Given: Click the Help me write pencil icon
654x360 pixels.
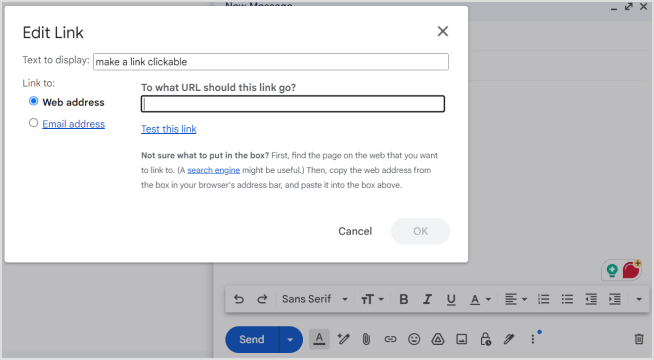Looking at the screenshot, I should pos(343,339).
